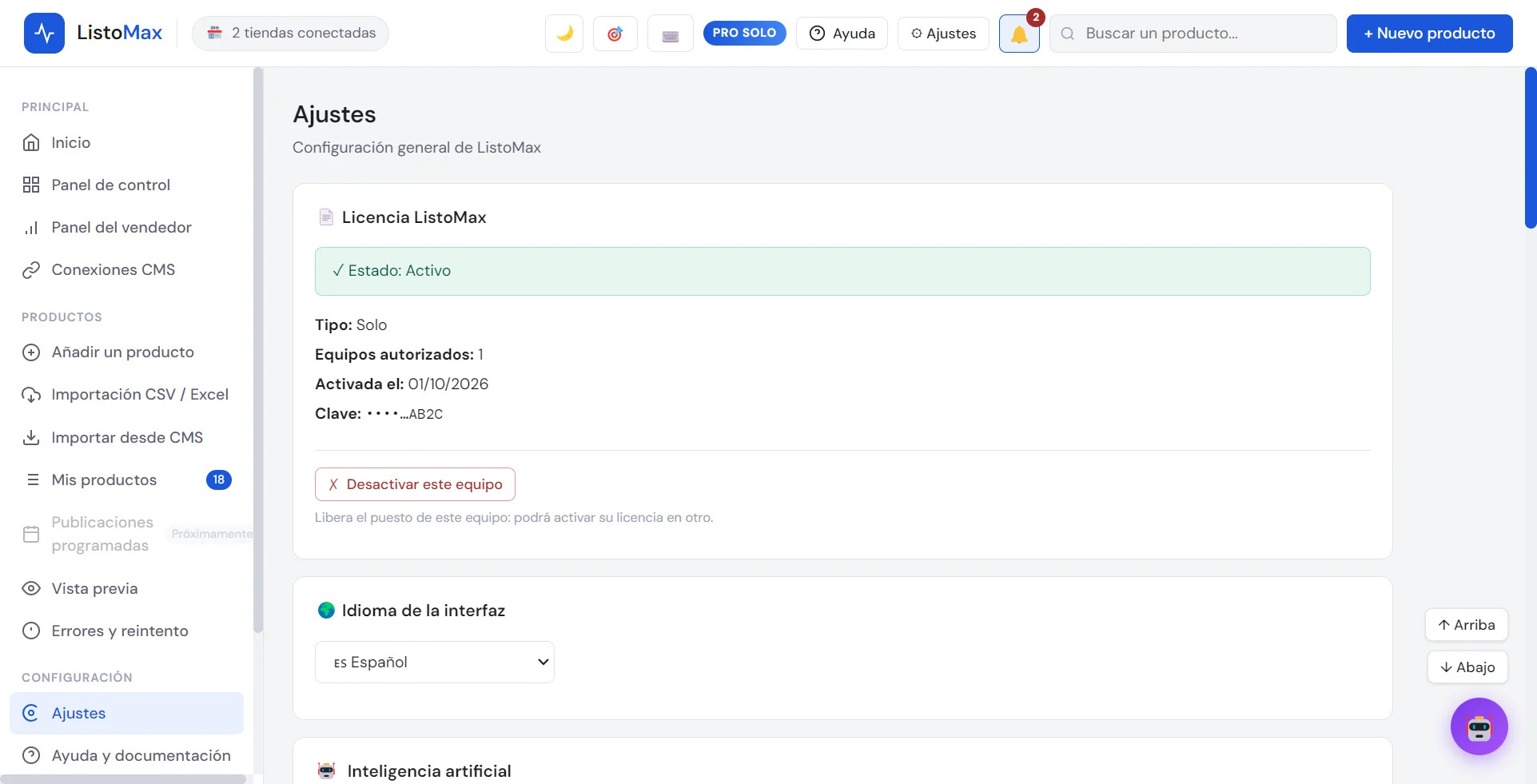Click the Abajo scroll-down button

(x=1467, y=667)
